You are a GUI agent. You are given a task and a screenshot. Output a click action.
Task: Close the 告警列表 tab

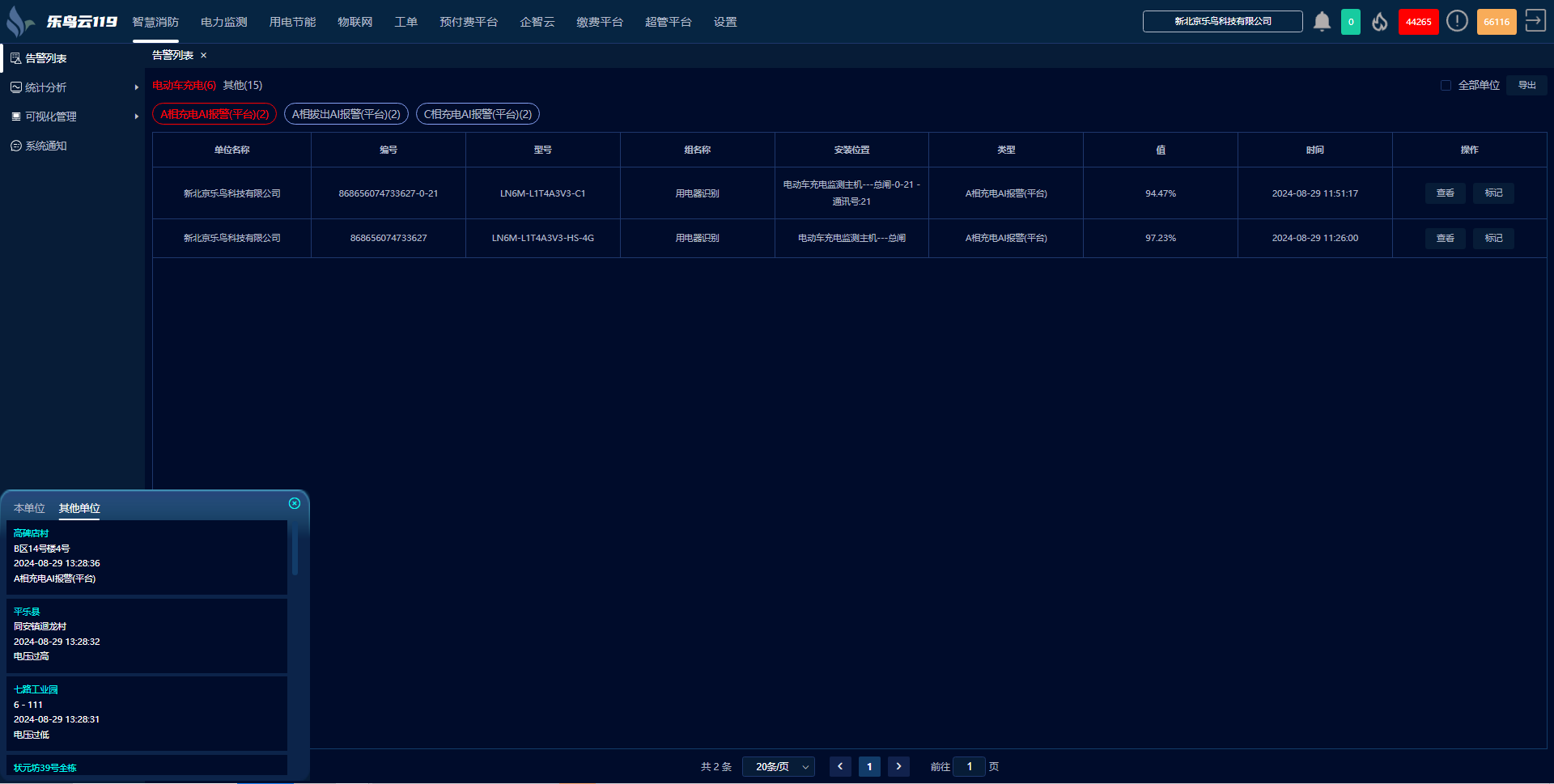pos(204,55)
